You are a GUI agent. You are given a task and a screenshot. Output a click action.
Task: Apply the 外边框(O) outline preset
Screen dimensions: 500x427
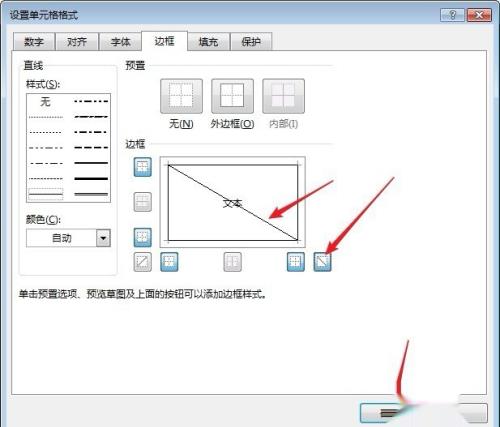[x=232, y=96]
